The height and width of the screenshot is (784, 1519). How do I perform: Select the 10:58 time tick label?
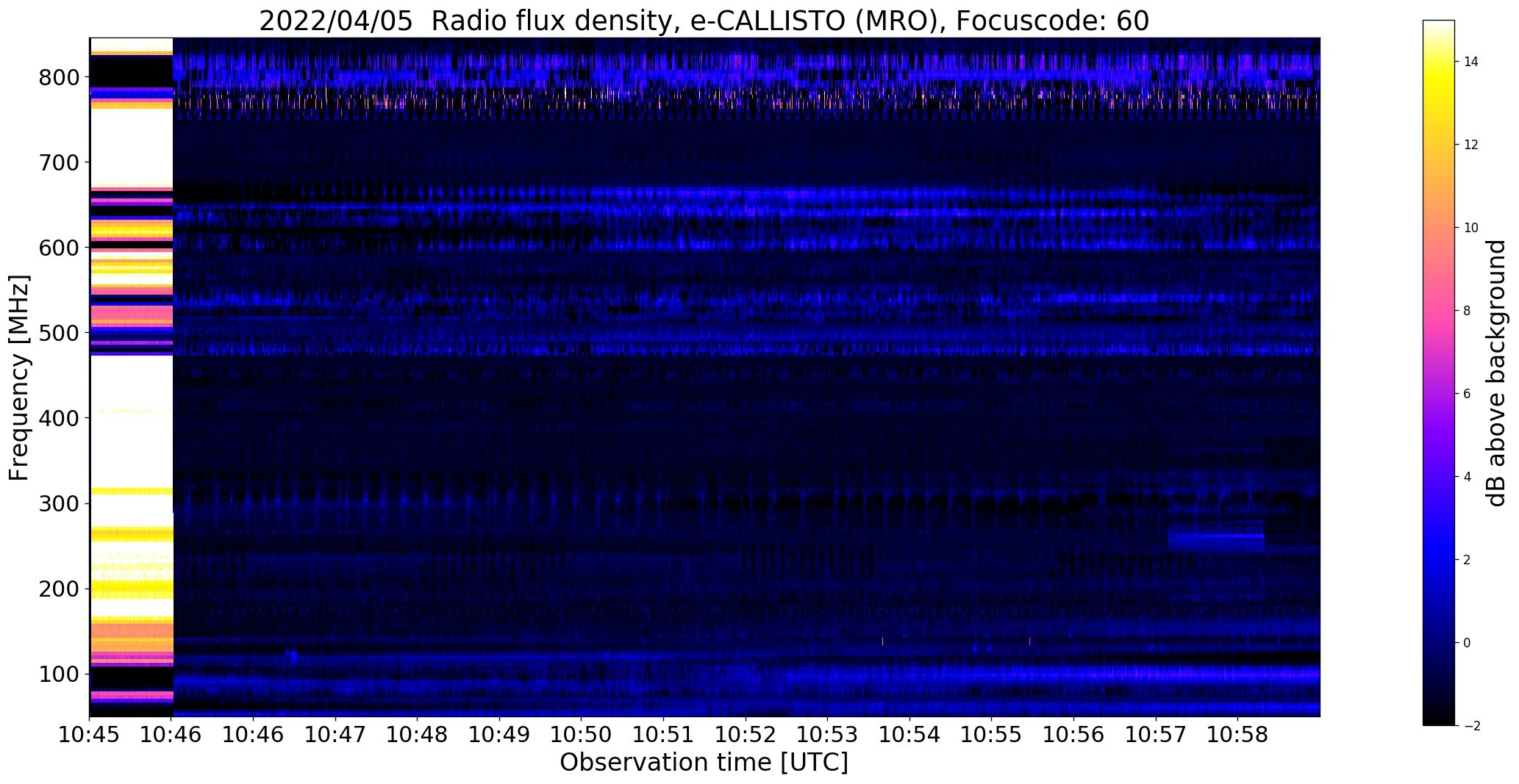pos(1237,735)
